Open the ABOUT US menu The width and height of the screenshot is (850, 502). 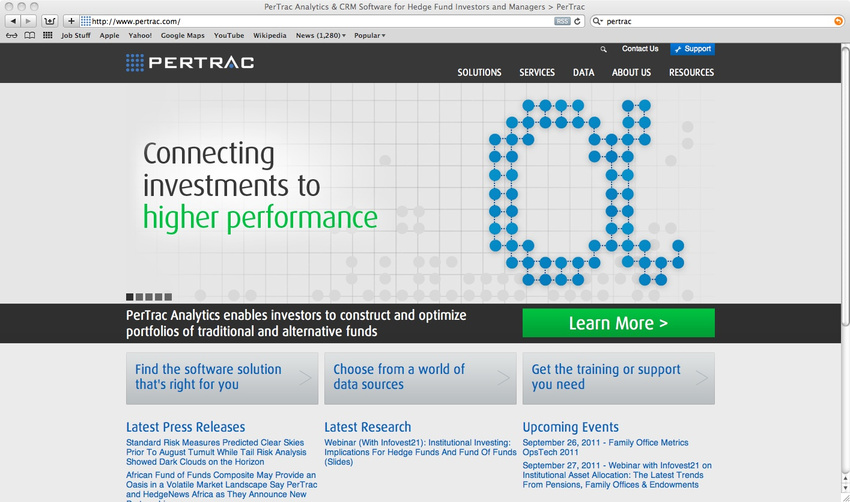pyautogui.click(x=631, y=72)
